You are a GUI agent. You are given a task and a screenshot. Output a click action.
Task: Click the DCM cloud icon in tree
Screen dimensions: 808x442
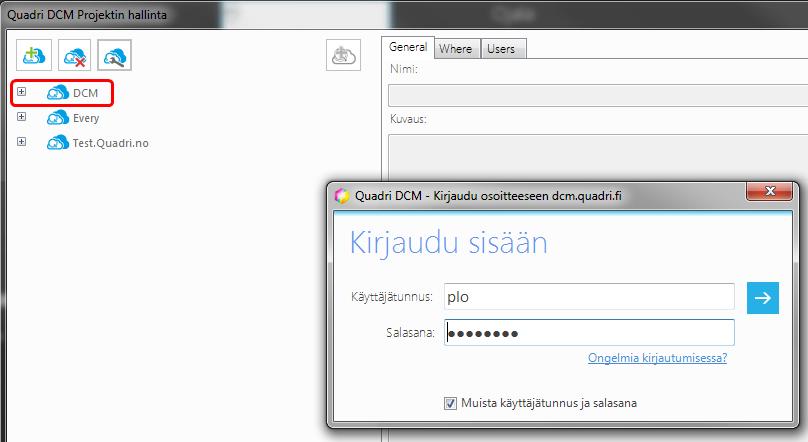tap(58, 93)
